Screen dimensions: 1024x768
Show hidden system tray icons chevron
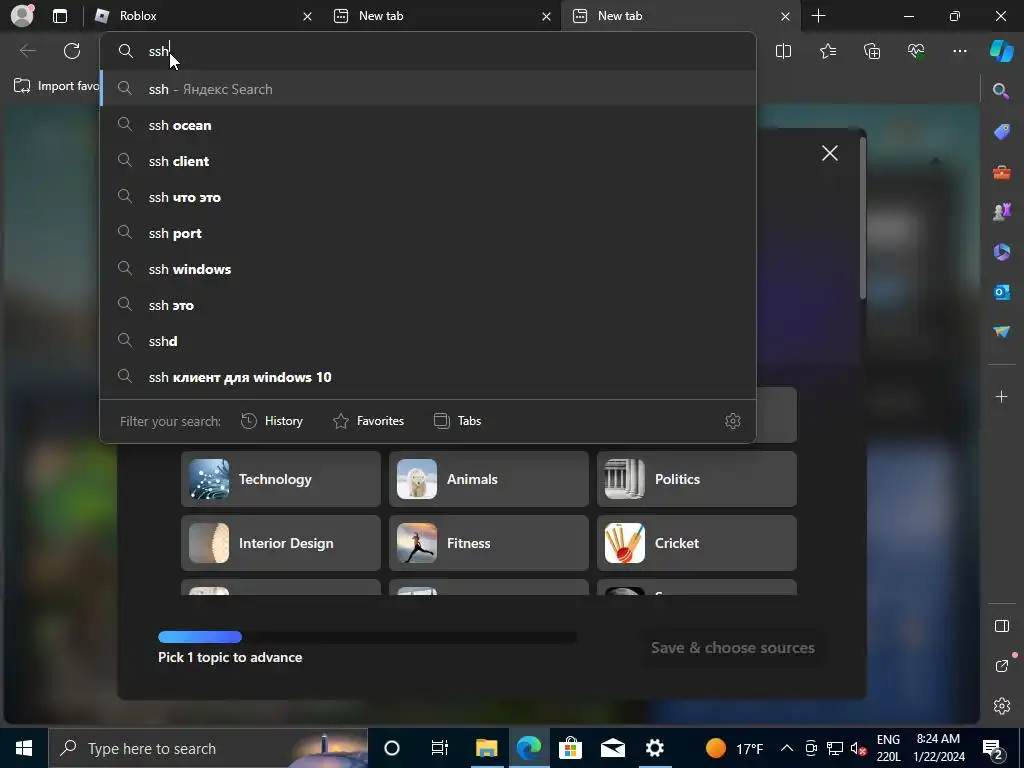pos(787,748)
